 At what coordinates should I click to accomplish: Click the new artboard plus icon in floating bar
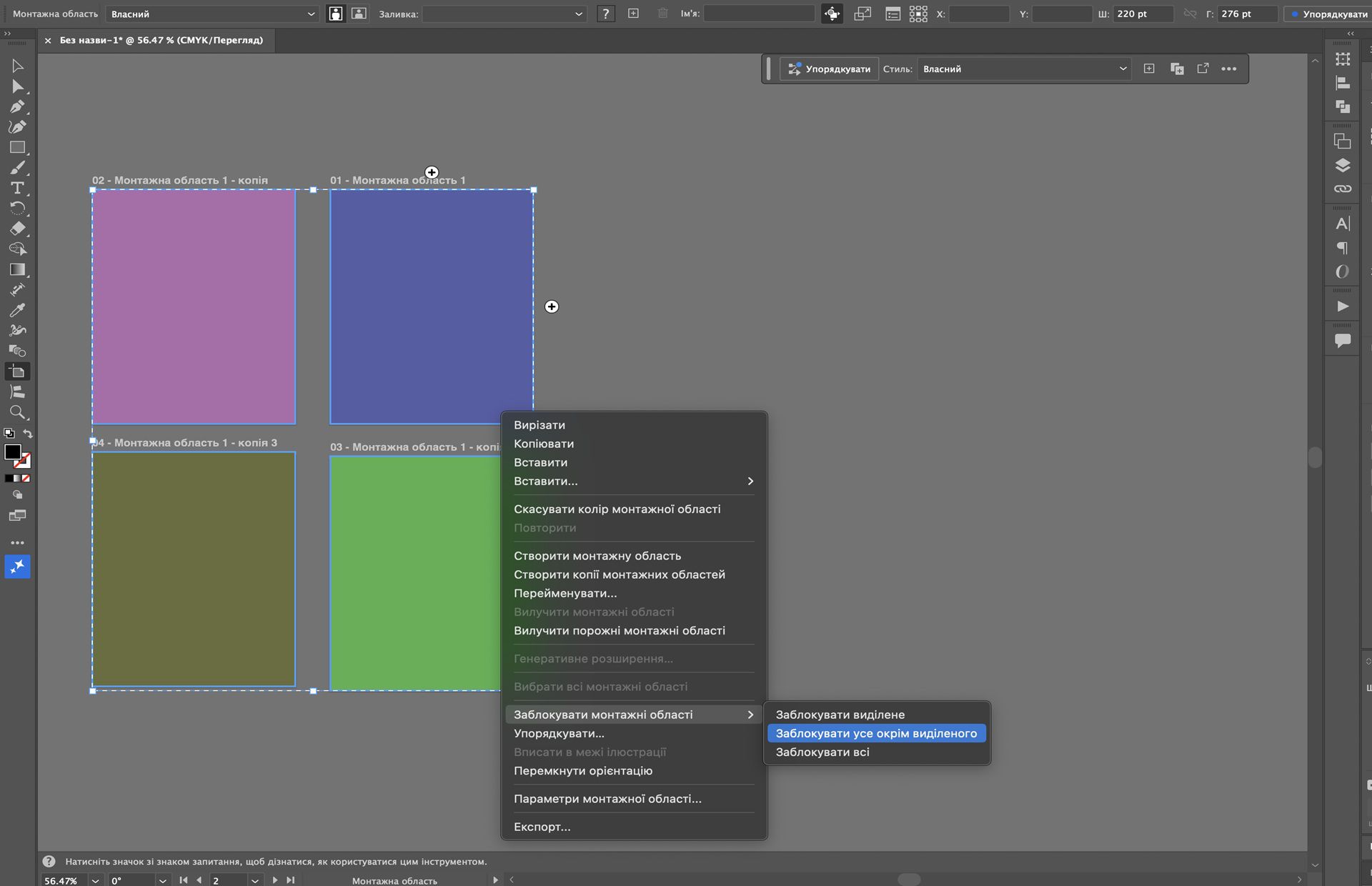(1149, 69)
